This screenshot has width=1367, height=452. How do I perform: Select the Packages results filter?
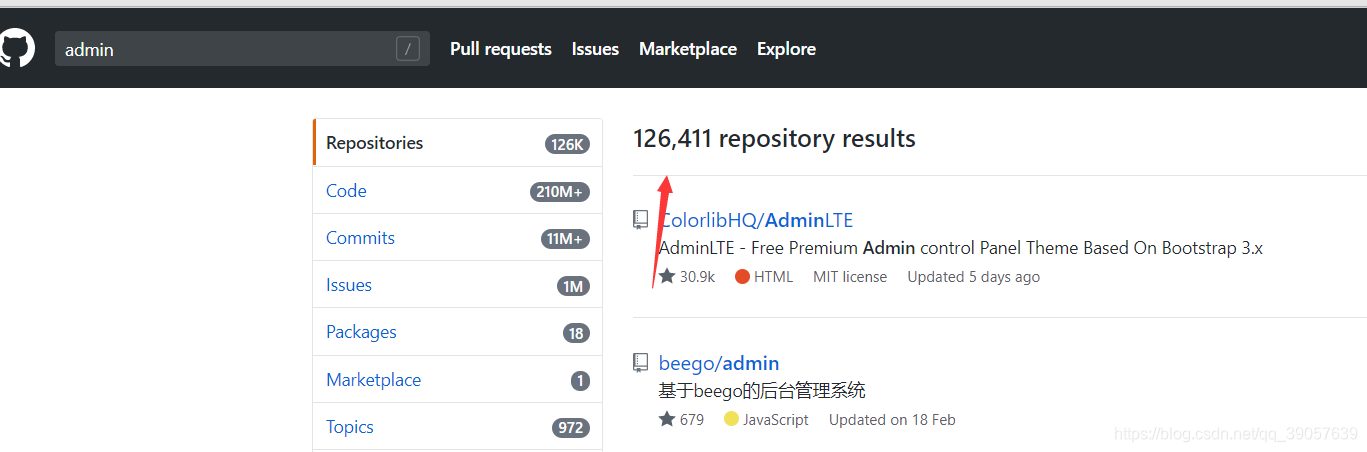(x=458, y=331)
